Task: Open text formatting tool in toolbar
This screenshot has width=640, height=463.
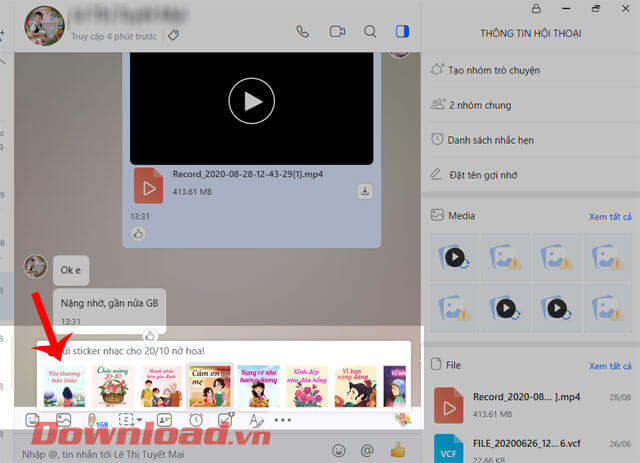Action: pos(256,420)
